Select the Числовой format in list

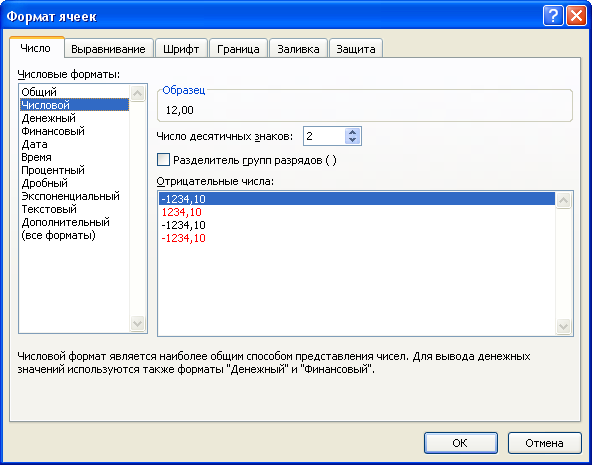pos(74,105)
